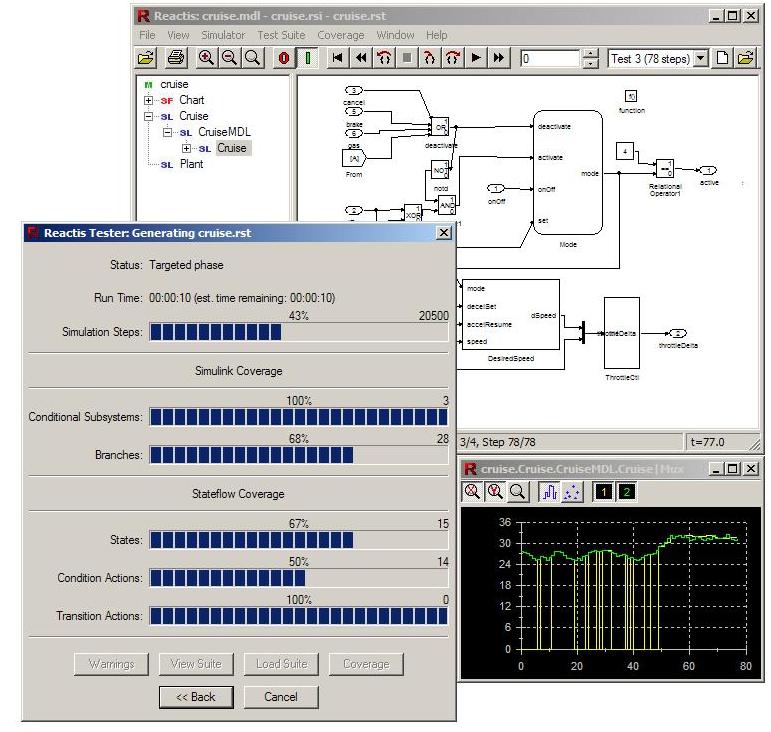Click the red reverse step-into arrow
The height and width of the screenshot is (732, 771).
(384, 58)
